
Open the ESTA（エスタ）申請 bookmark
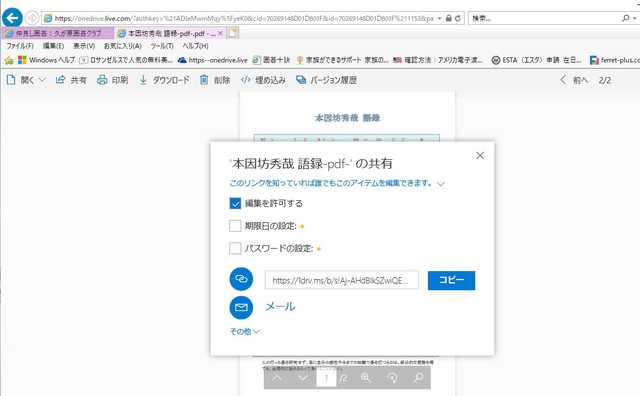click(x=537, y=60)
